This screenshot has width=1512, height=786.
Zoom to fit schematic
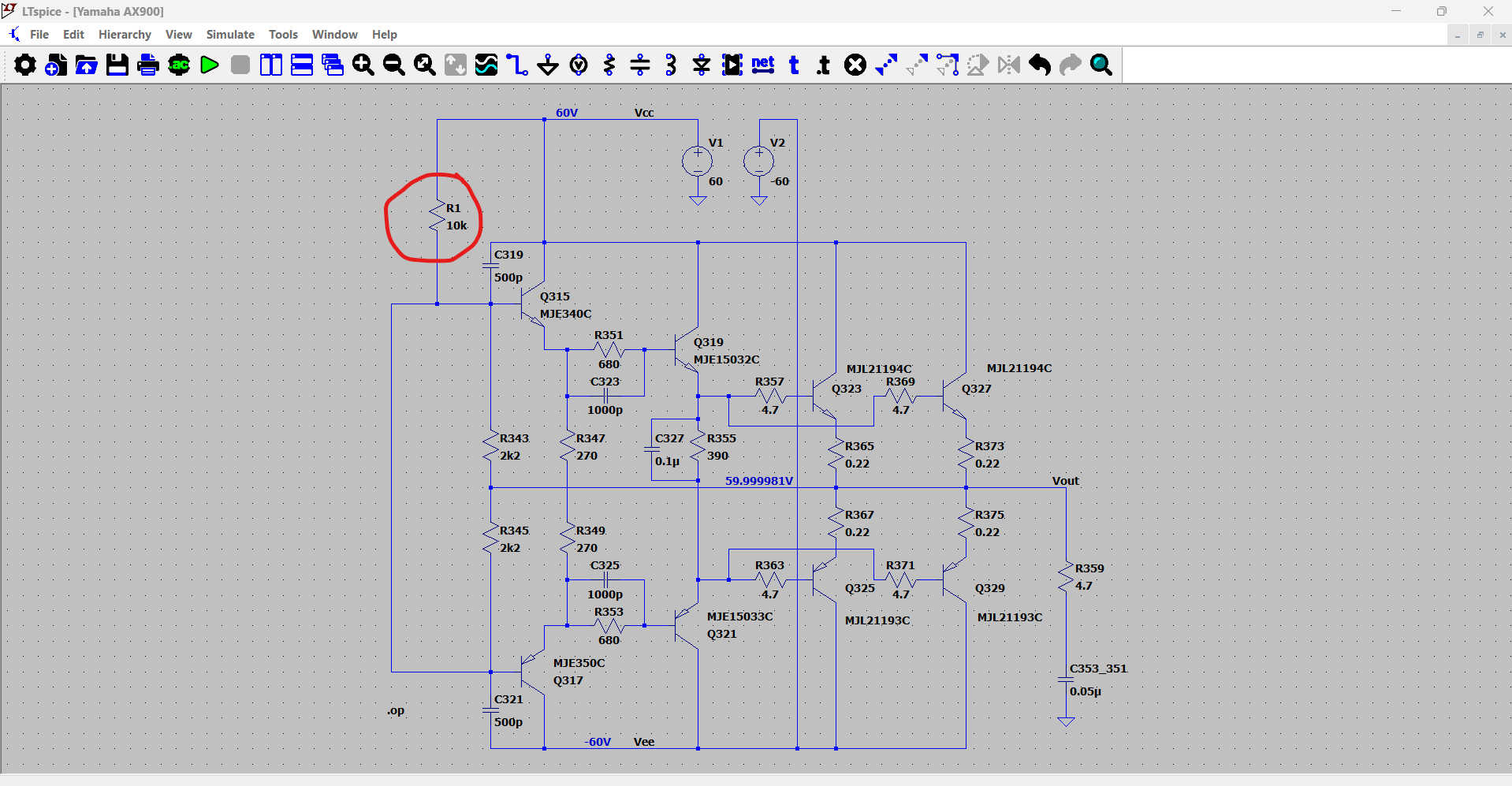tap(425, 65)
